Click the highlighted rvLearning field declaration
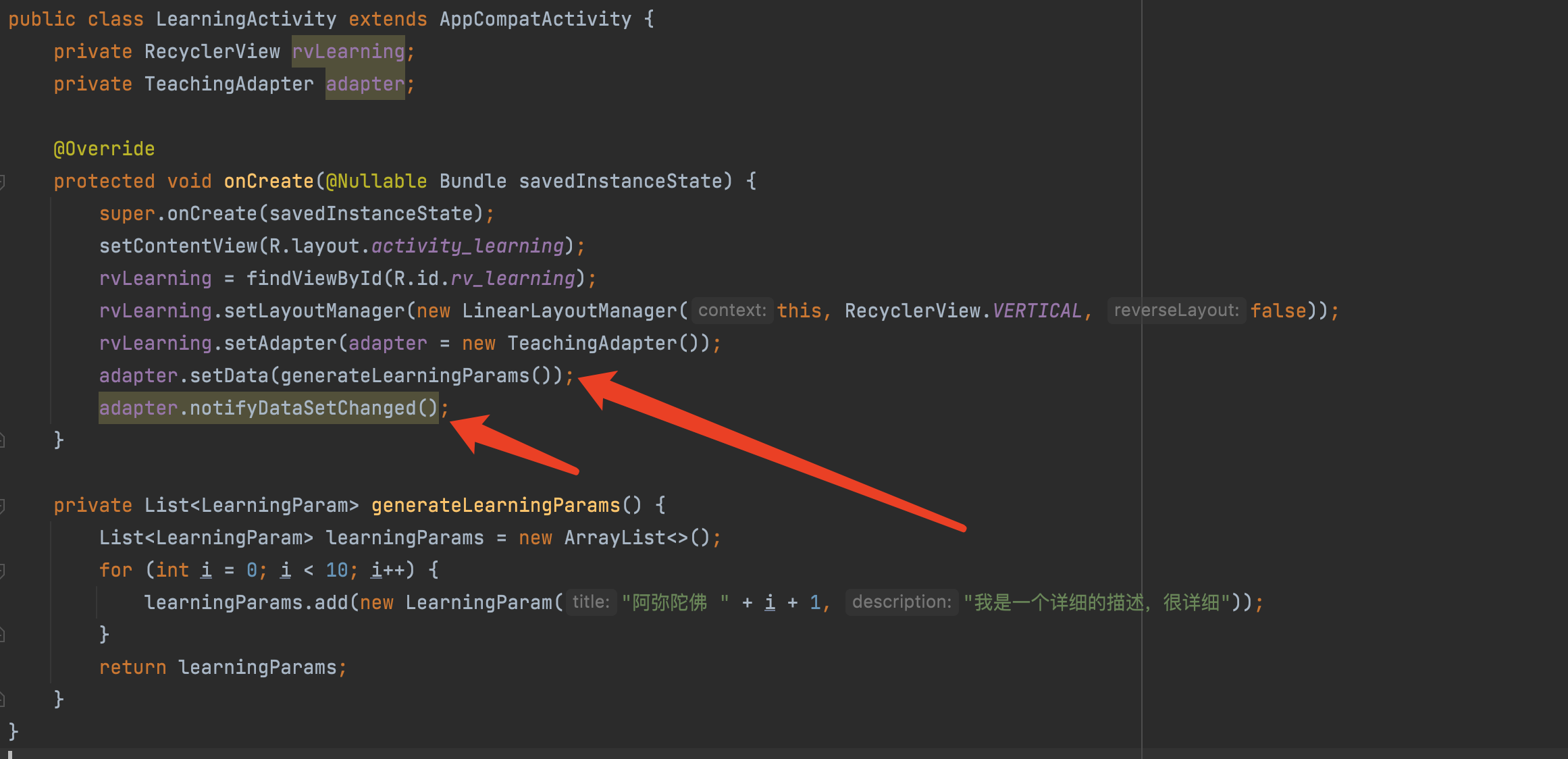 coord(348,51)
